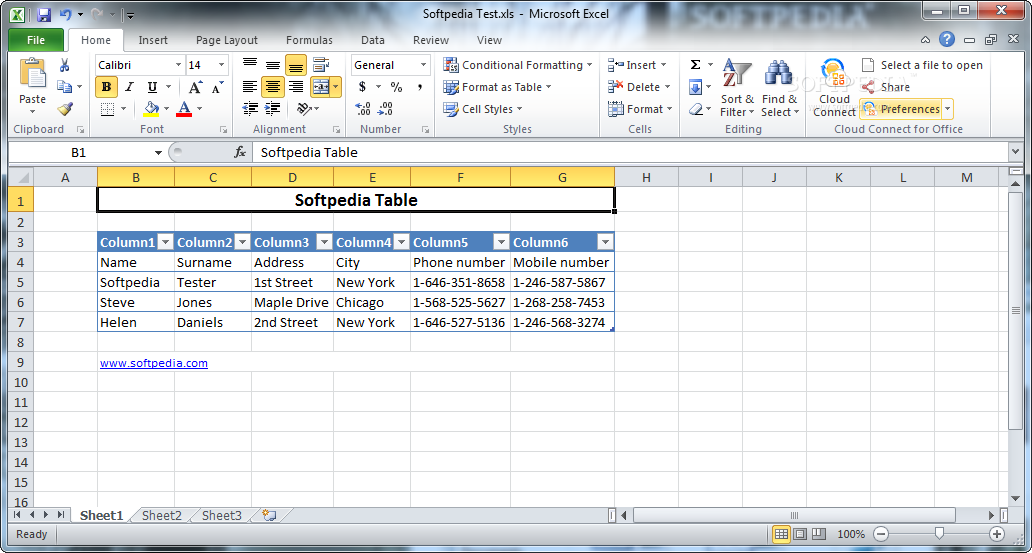Cut selection with the scissors icon
1032x553 pixels.
64,65
